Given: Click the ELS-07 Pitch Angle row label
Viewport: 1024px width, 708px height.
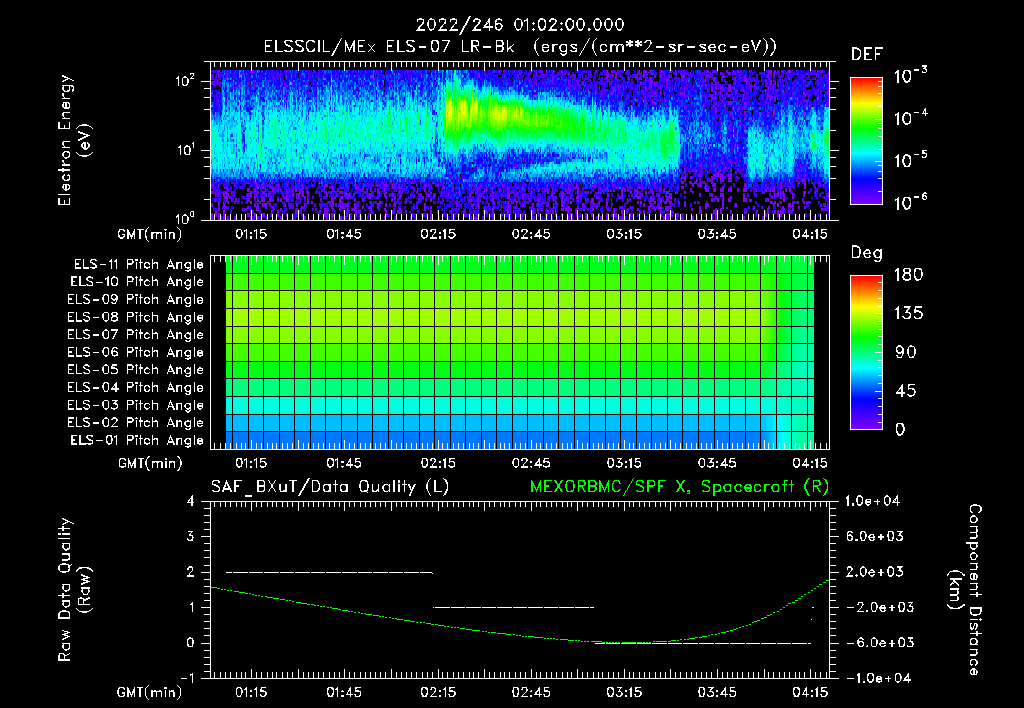Looking at the screenshot, I should (x=136, y=334).
